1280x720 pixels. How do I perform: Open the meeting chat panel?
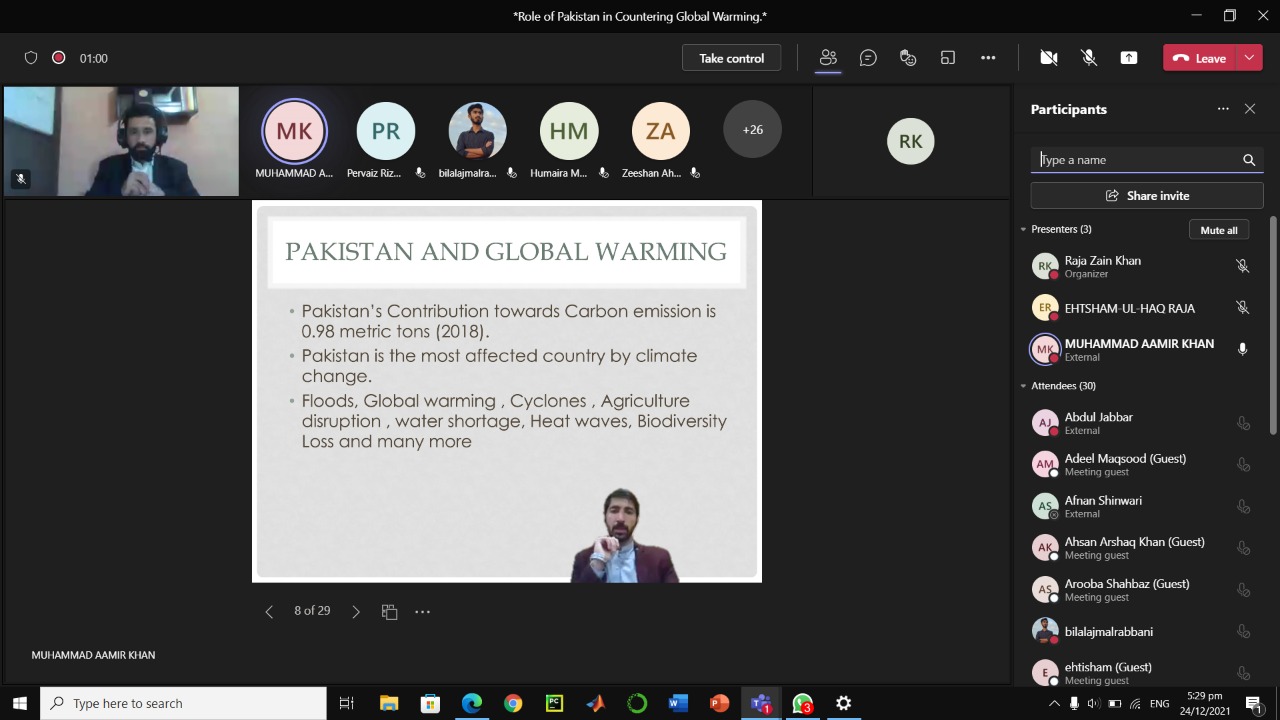pyautogui.click(x=868, y=58)
